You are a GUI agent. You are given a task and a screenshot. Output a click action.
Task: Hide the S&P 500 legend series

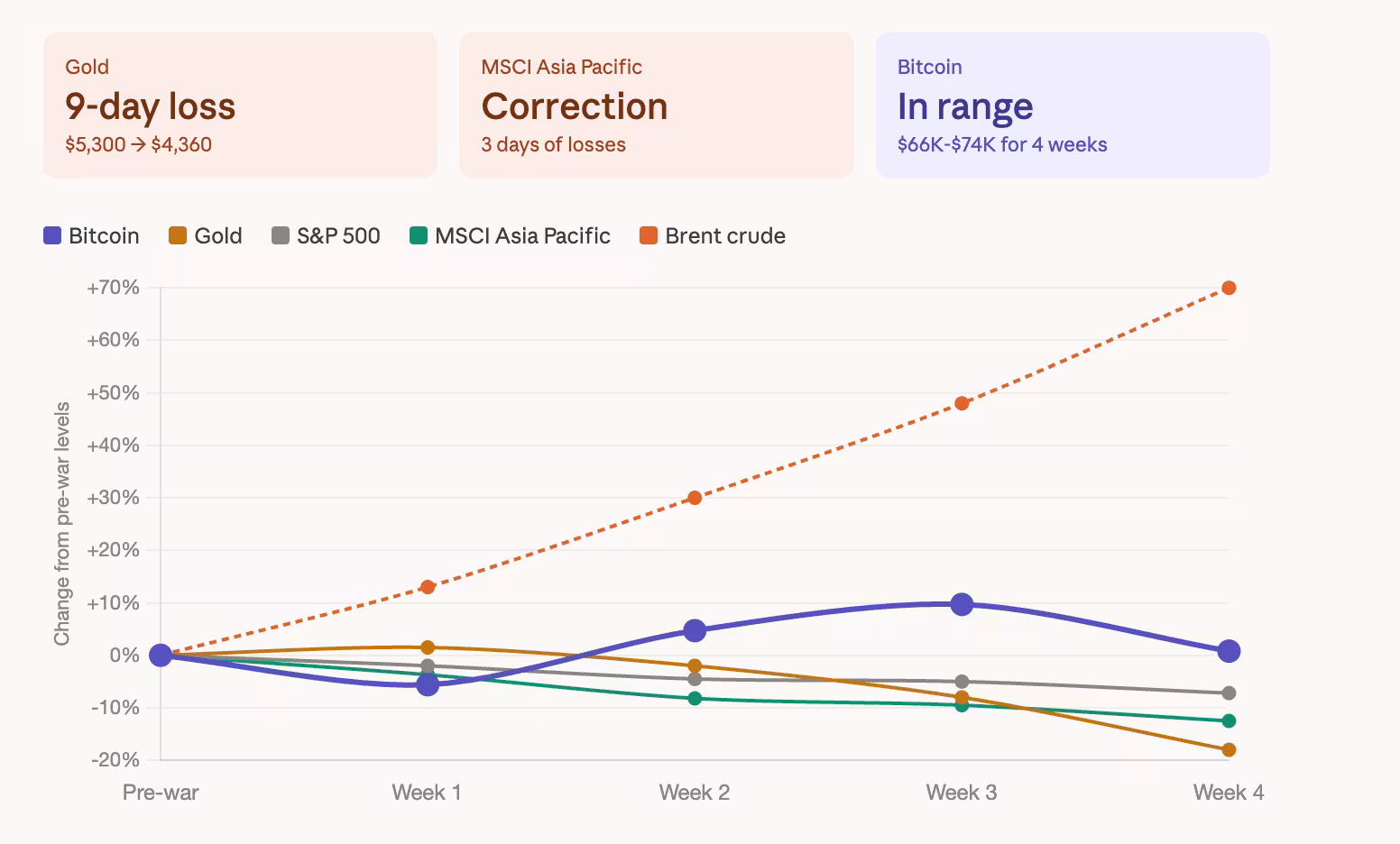pos(326,236)
